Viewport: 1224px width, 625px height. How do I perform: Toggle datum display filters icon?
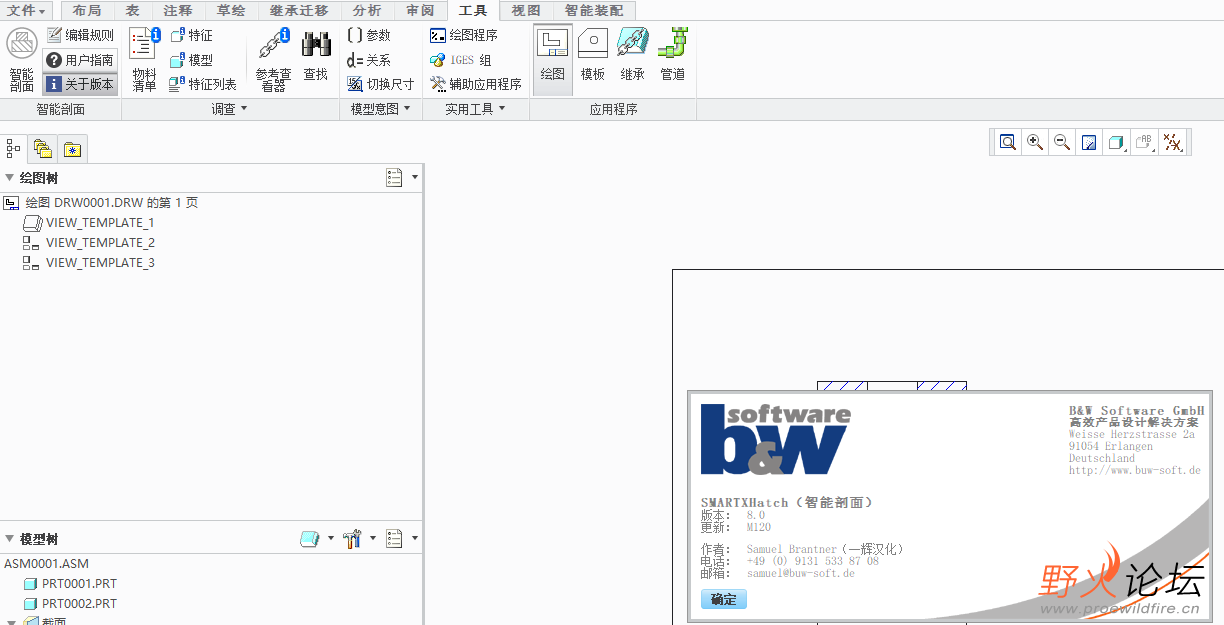(x=1172, y=142)
